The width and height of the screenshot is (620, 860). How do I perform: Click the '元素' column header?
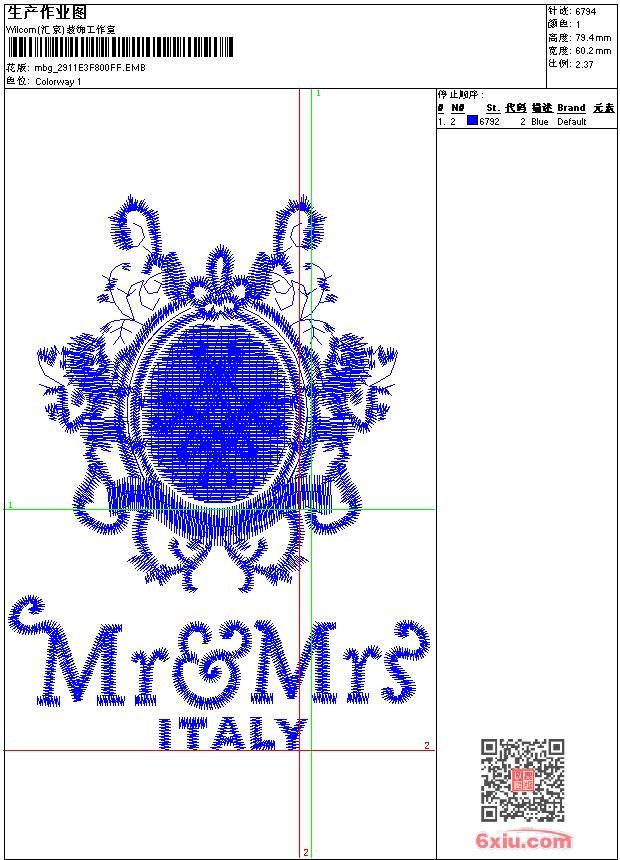point(604,108)
